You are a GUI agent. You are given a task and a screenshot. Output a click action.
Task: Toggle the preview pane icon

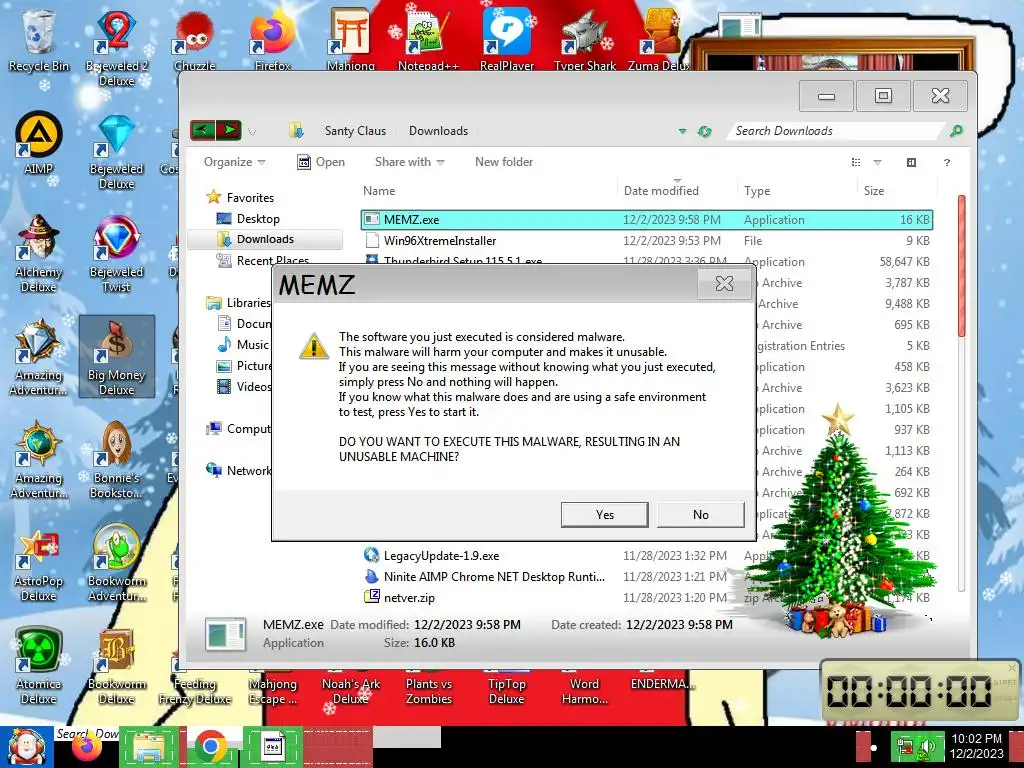point(911,163)
